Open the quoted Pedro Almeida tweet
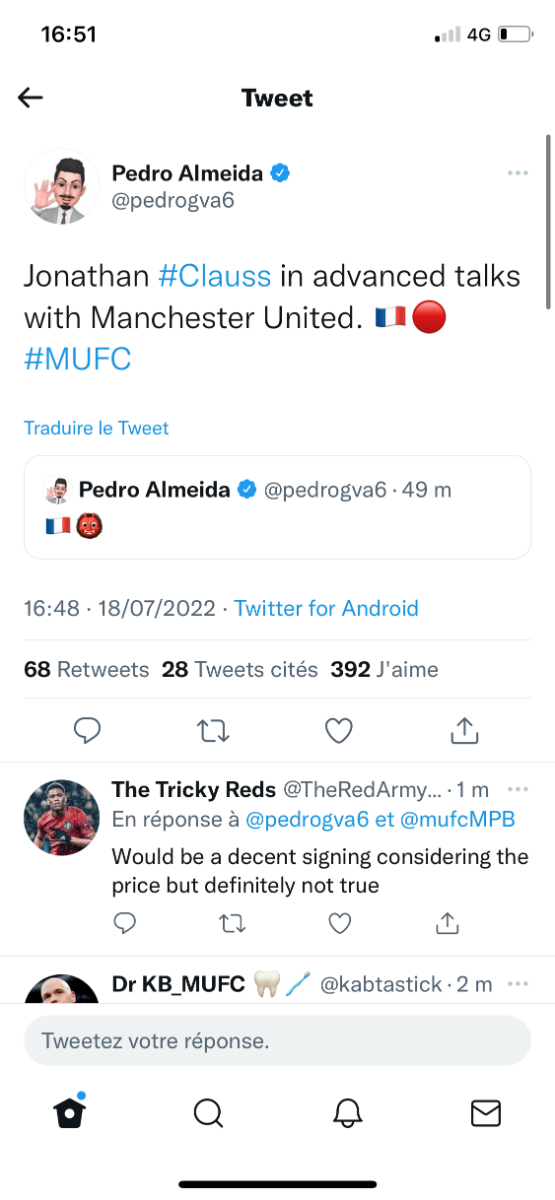555x1200 pixels. [277, 507]
